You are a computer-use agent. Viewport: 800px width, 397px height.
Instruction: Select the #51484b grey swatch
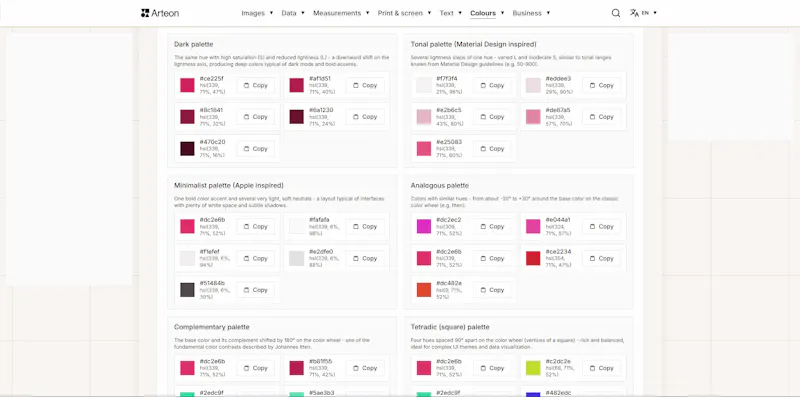(187, 290)
